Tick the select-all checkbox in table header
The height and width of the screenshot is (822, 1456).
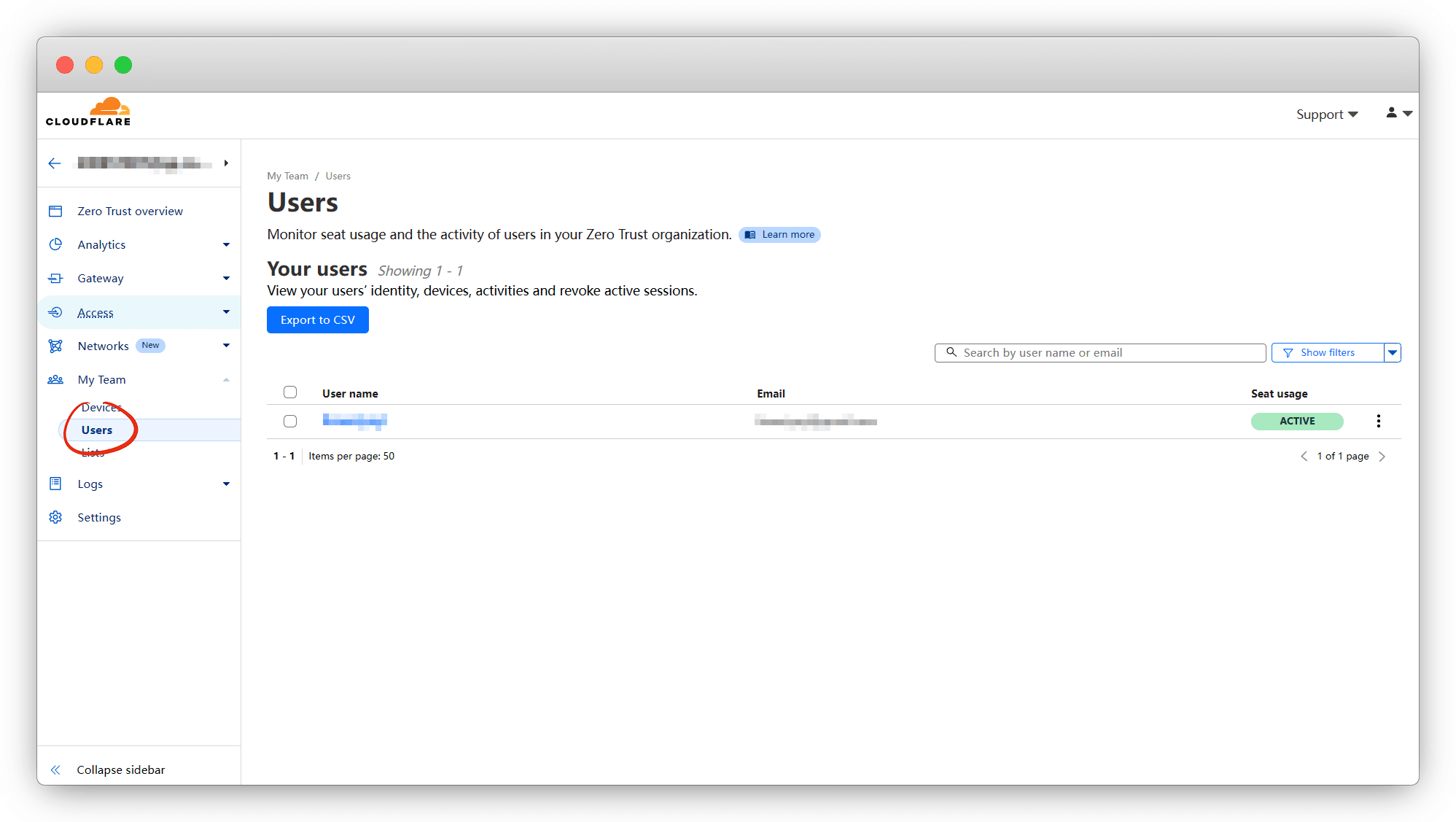290,392
